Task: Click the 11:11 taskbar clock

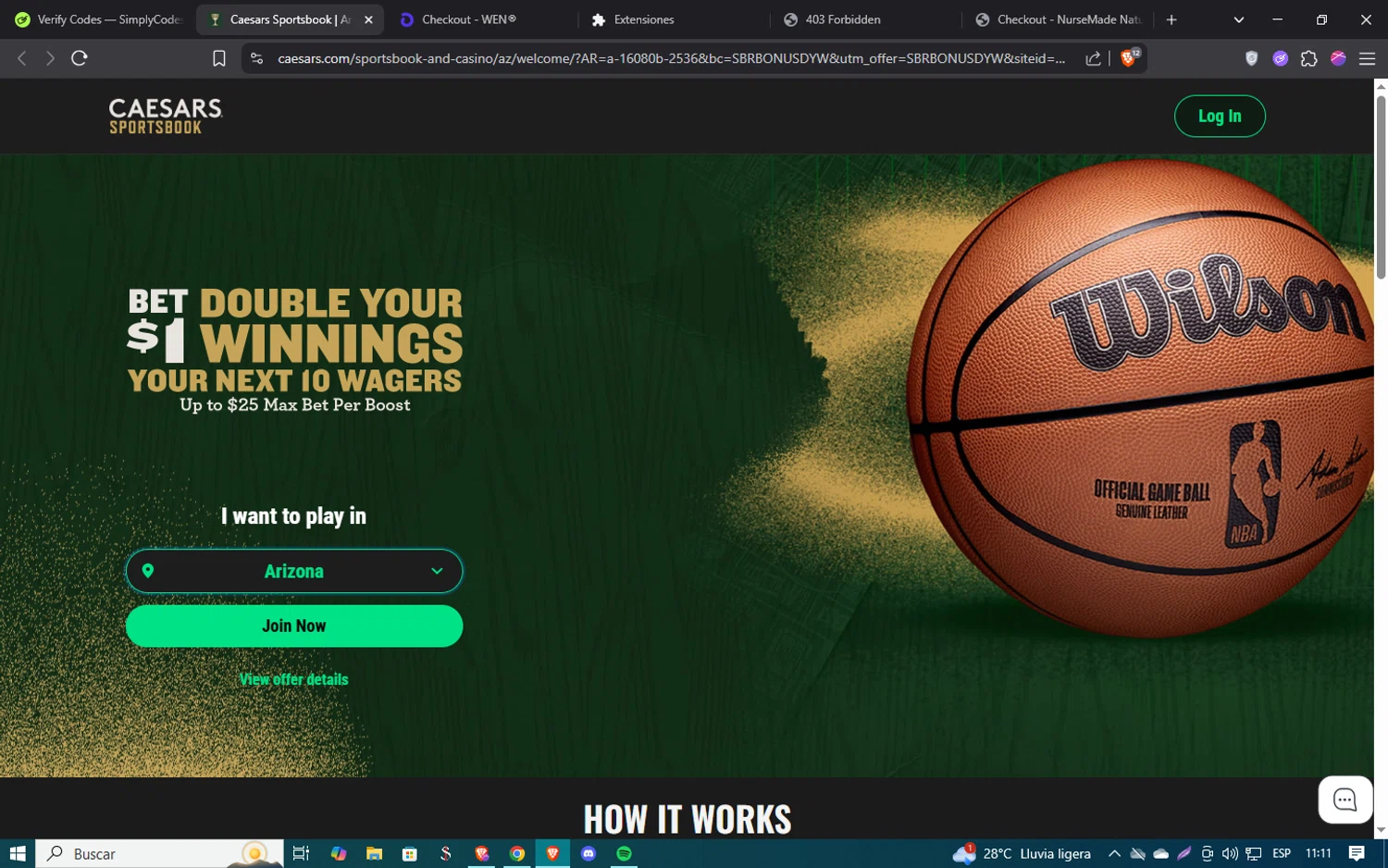Action: click(1319, 853)
